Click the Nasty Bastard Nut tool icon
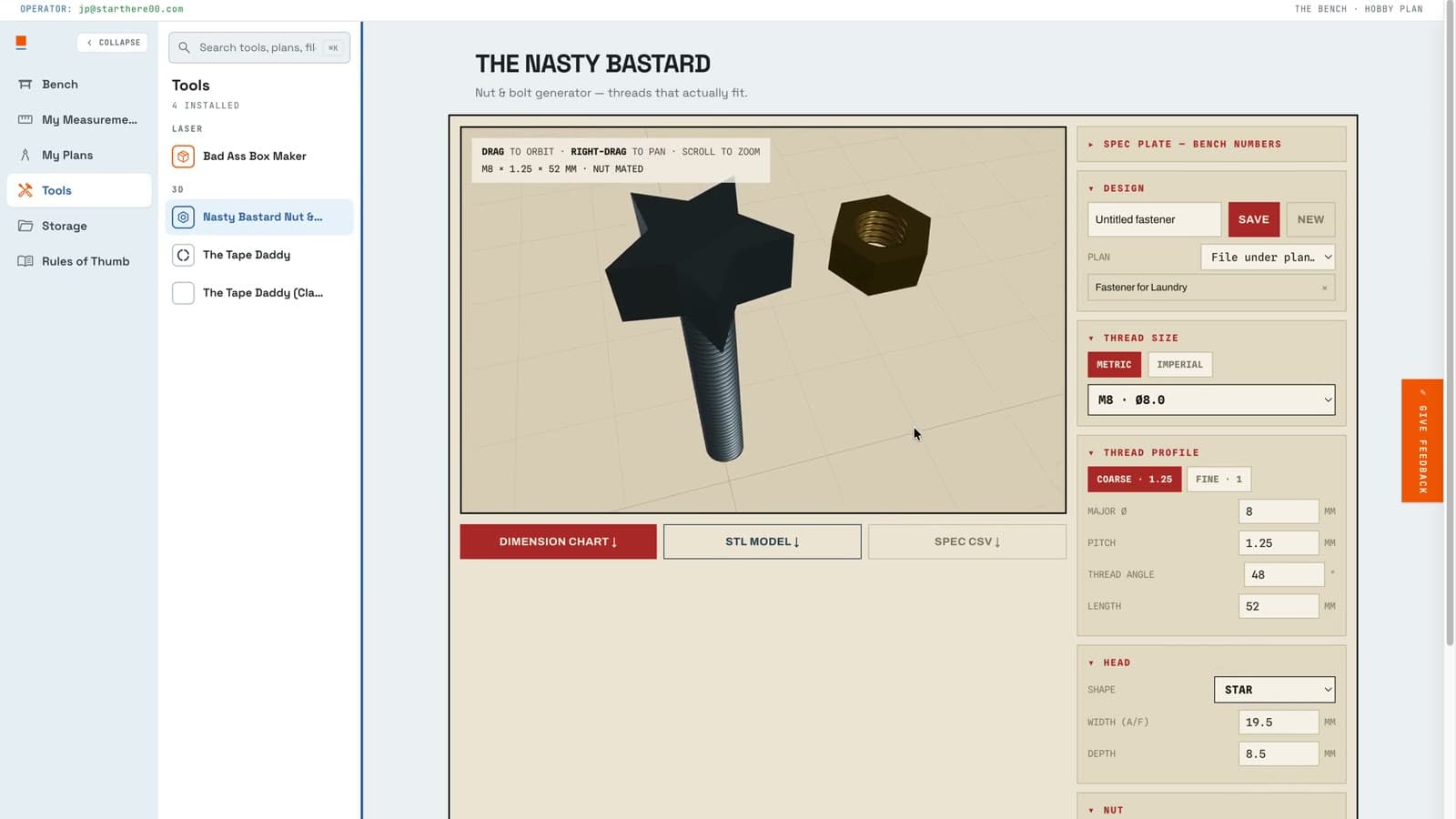Image resolution: width=1456 pixels, height=819 pixels. pos(183,217)
